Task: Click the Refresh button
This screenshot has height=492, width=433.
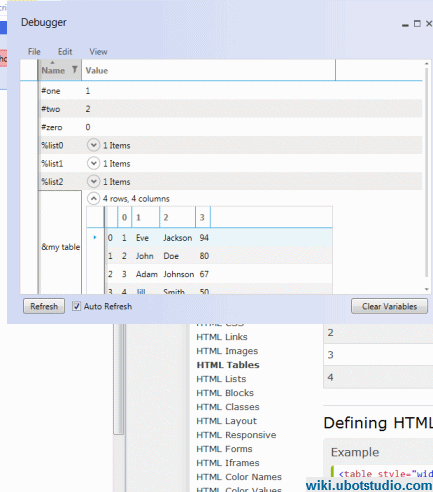Action: pos(44,306)
